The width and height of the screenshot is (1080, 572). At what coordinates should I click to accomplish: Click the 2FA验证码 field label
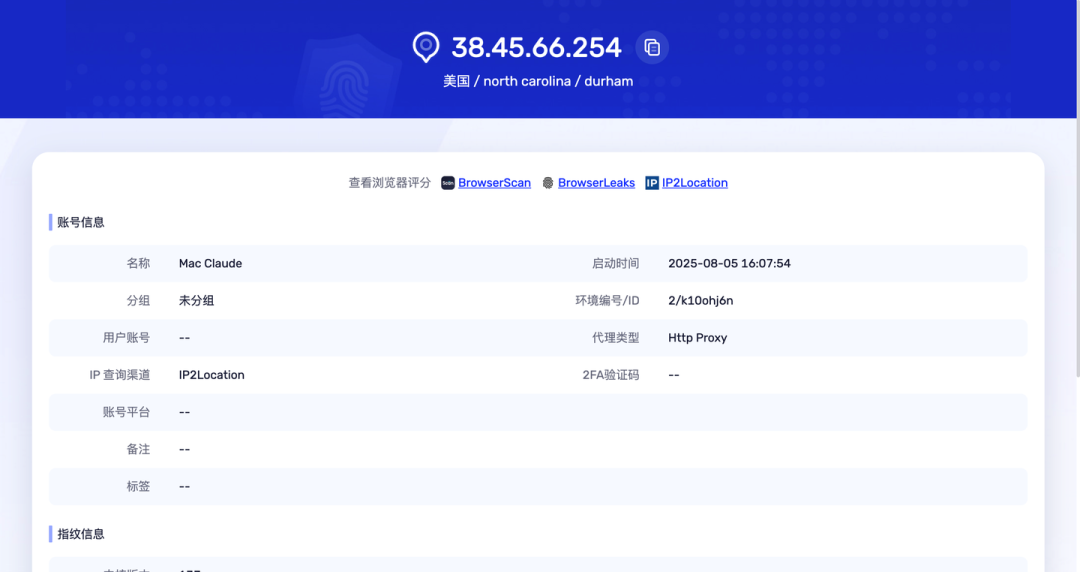[611, 375]
